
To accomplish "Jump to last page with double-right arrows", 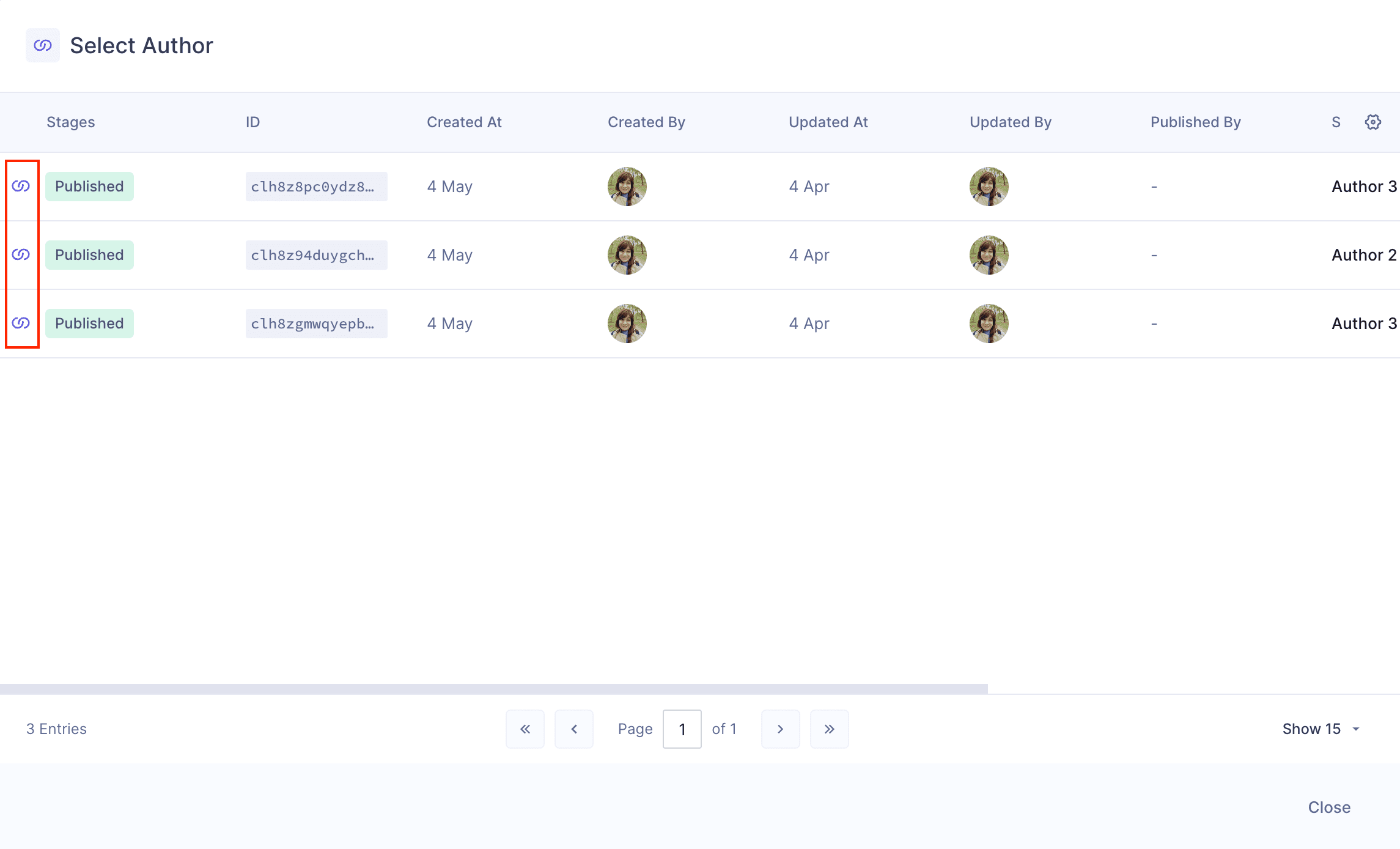I will (829, 729).
